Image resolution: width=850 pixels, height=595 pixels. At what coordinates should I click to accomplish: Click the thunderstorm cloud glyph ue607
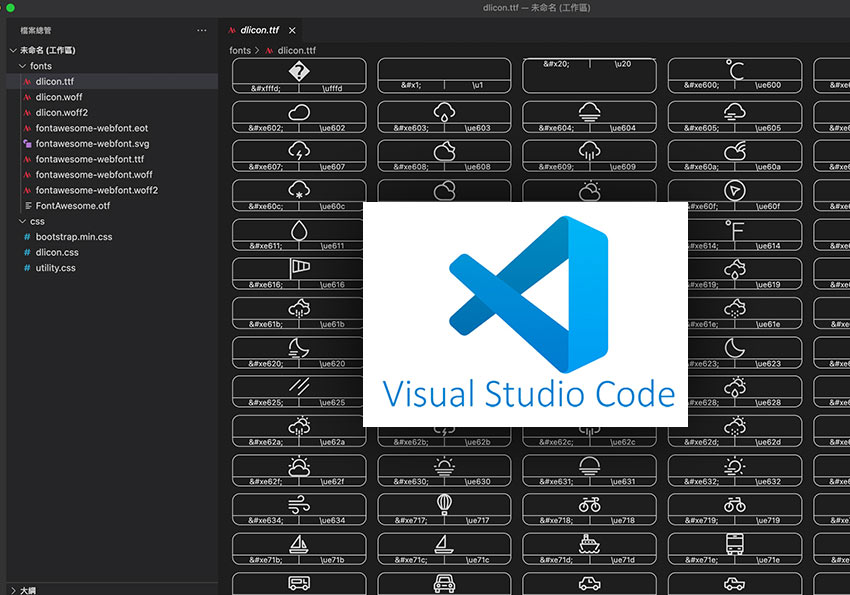299,151
